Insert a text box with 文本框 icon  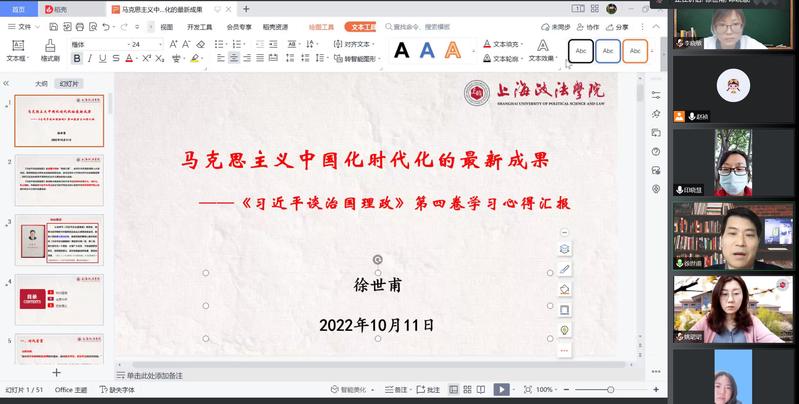(x=16, y=50)
